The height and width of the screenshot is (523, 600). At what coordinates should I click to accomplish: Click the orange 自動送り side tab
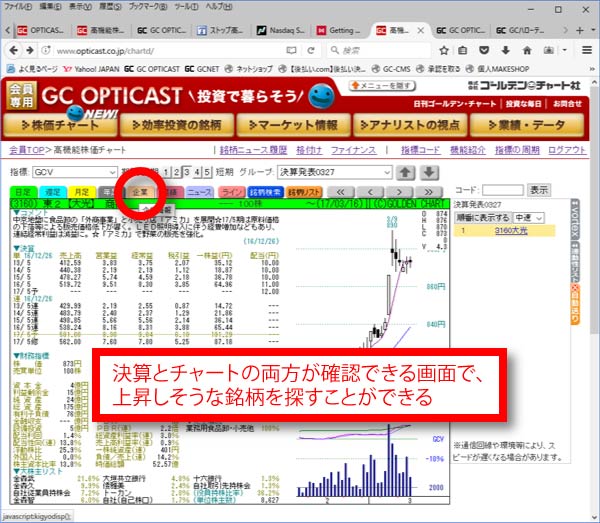[x=575, y=305]
